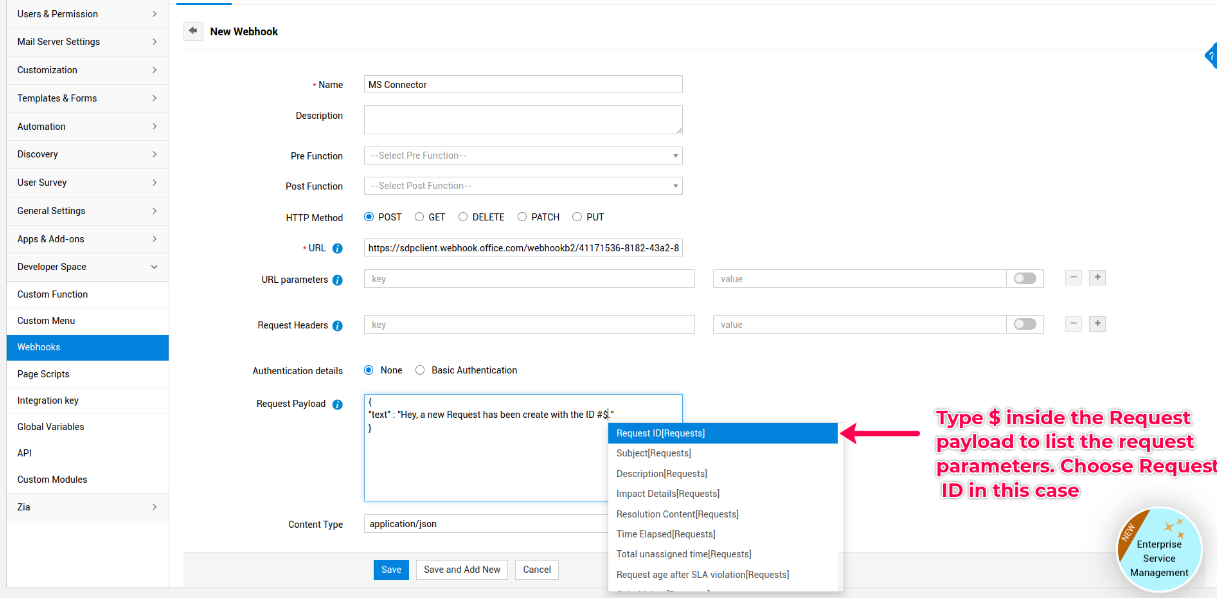Image resolution: width=1217 pixels, height=598 pixels.
Task: Add a new URL parameters row
Action: pyautogui.click(x=1097, y=278)
